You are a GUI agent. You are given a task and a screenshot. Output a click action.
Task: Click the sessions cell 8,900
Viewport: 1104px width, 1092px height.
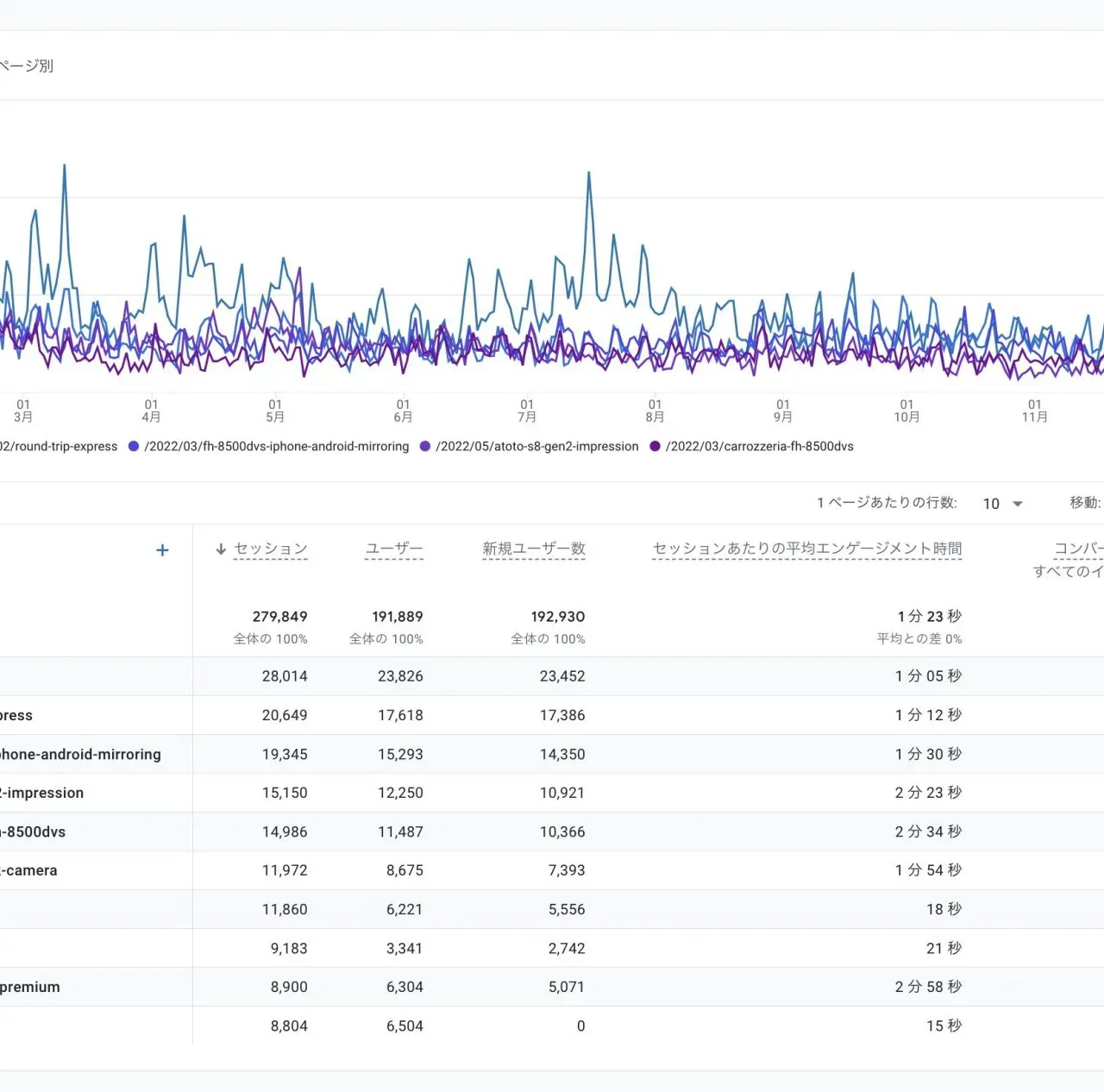click(289, 987)
